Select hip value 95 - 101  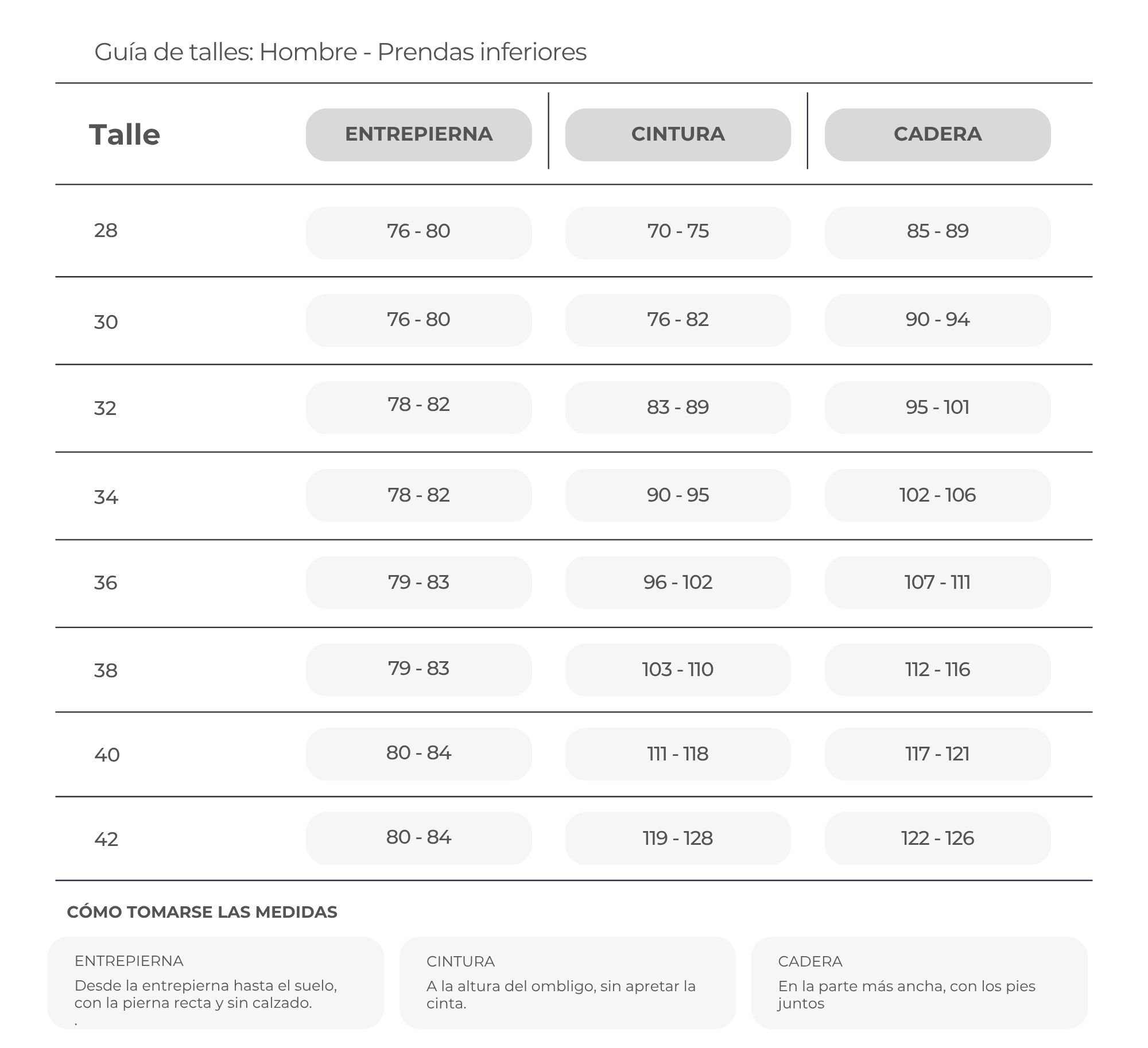937,407
